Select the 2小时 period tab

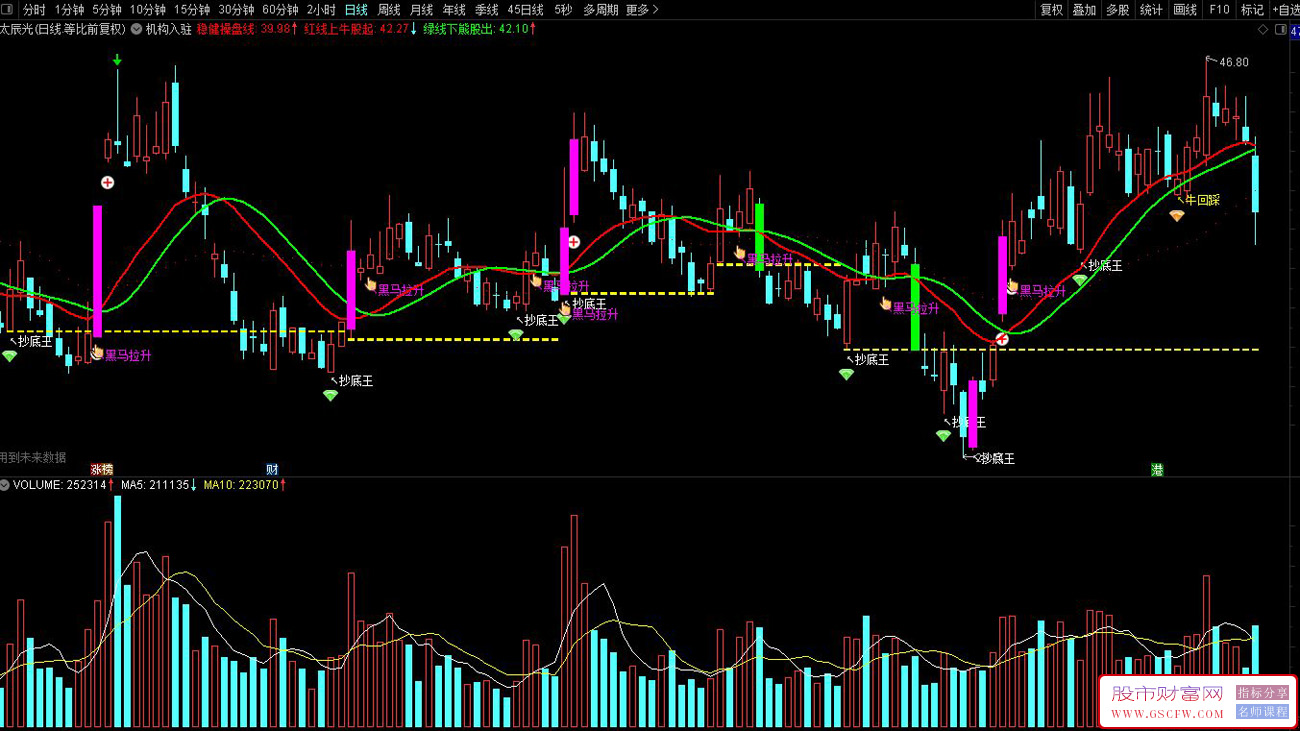click(x=321, y=10)
